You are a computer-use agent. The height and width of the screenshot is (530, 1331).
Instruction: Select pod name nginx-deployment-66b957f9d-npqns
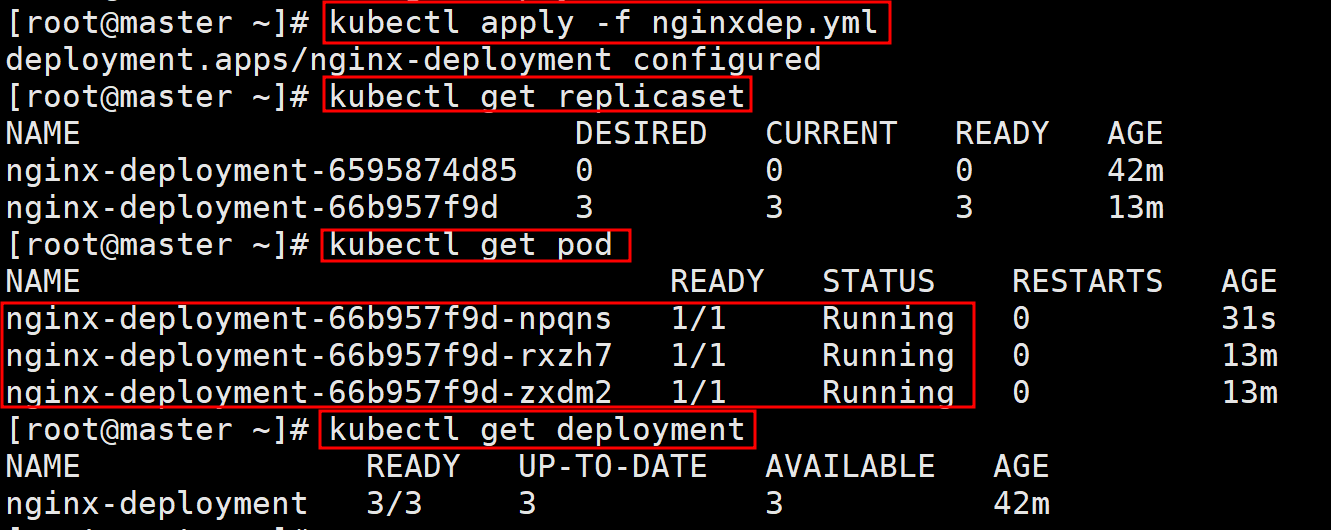(309, 319)
